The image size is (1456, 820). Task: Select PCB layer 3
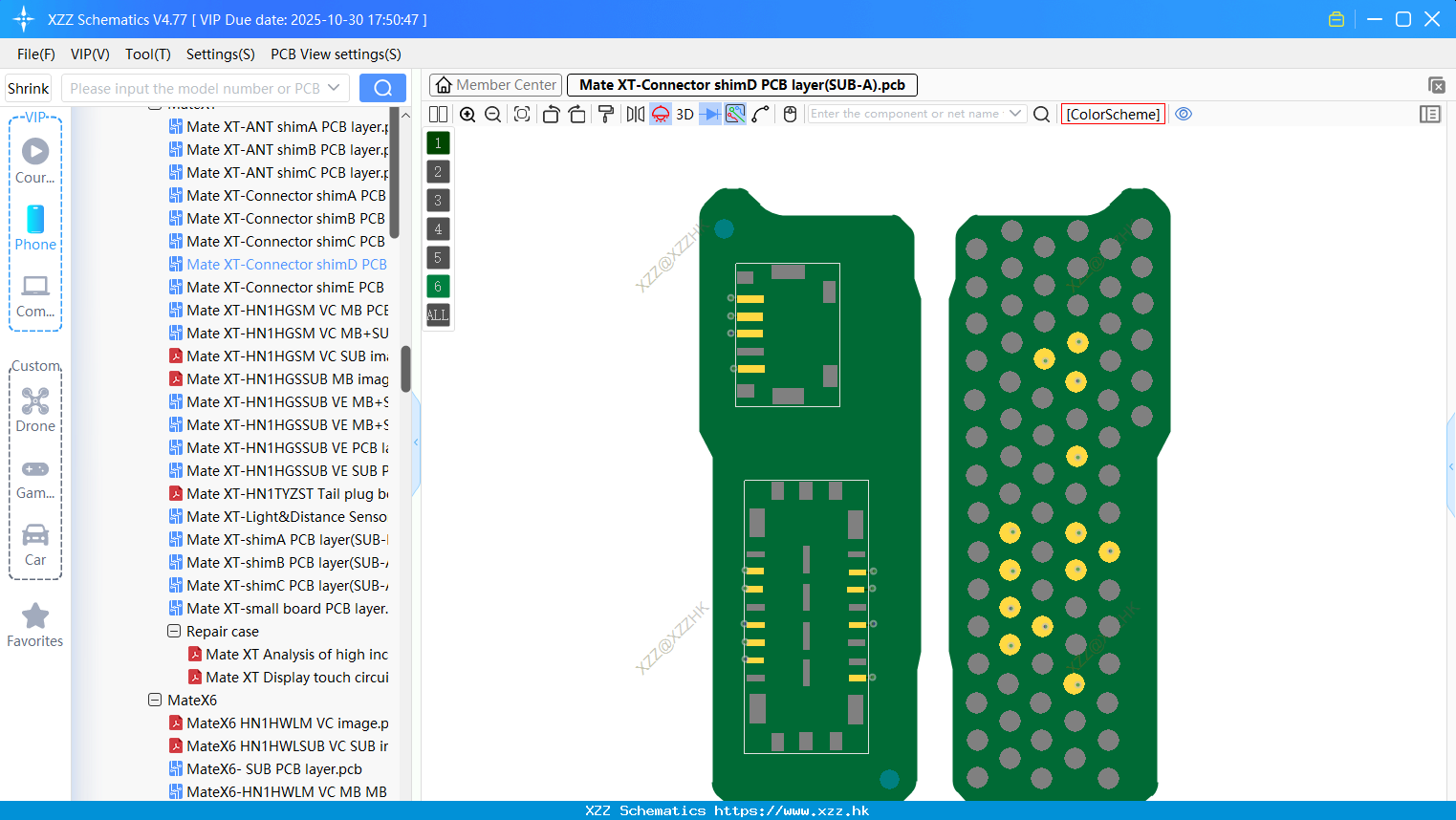[438, 201]
